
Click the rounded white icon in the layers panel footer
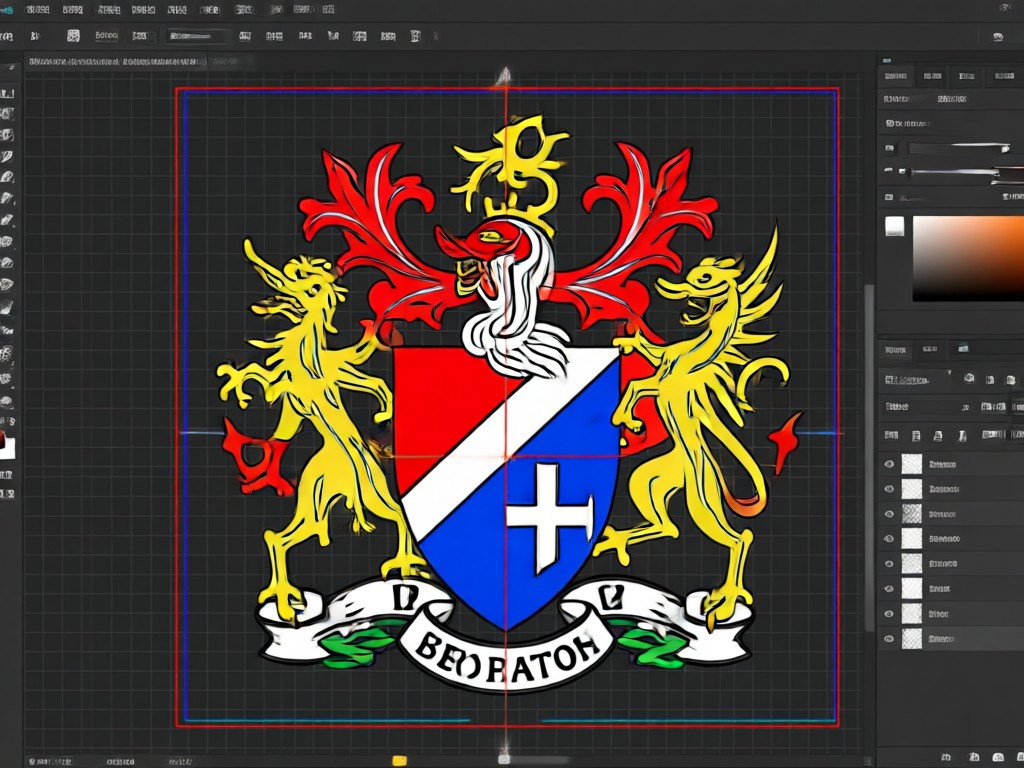click(998, 757)
